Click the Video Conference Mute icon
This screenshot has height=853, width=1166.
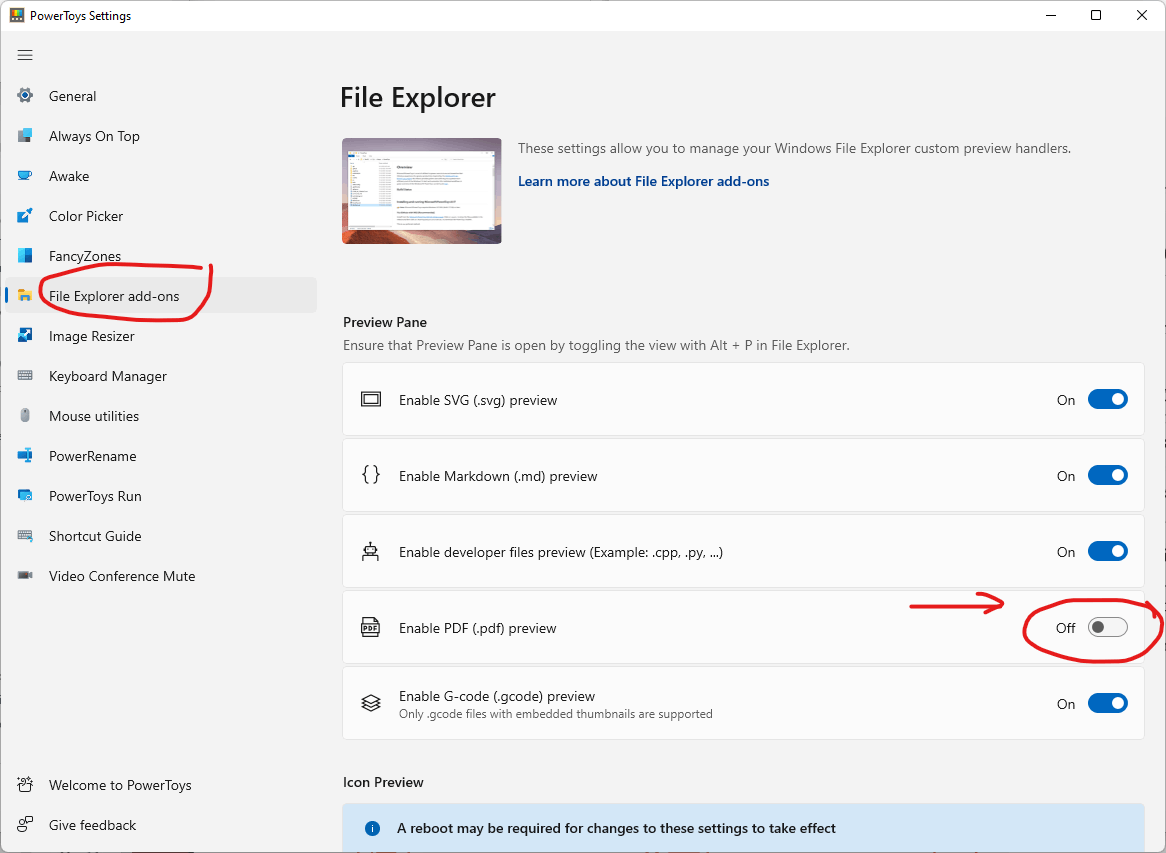point(24,575)
